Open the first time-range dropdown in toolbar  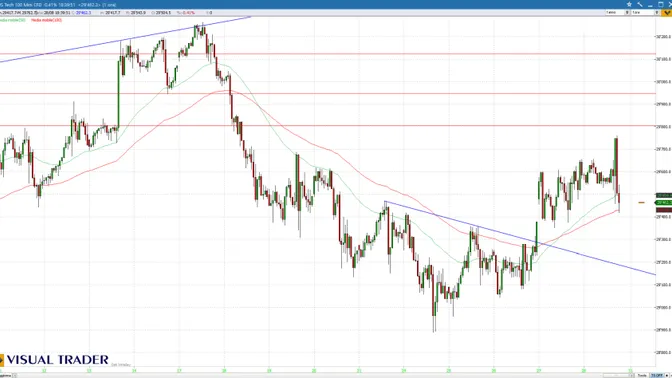click(x=618, y=13)
